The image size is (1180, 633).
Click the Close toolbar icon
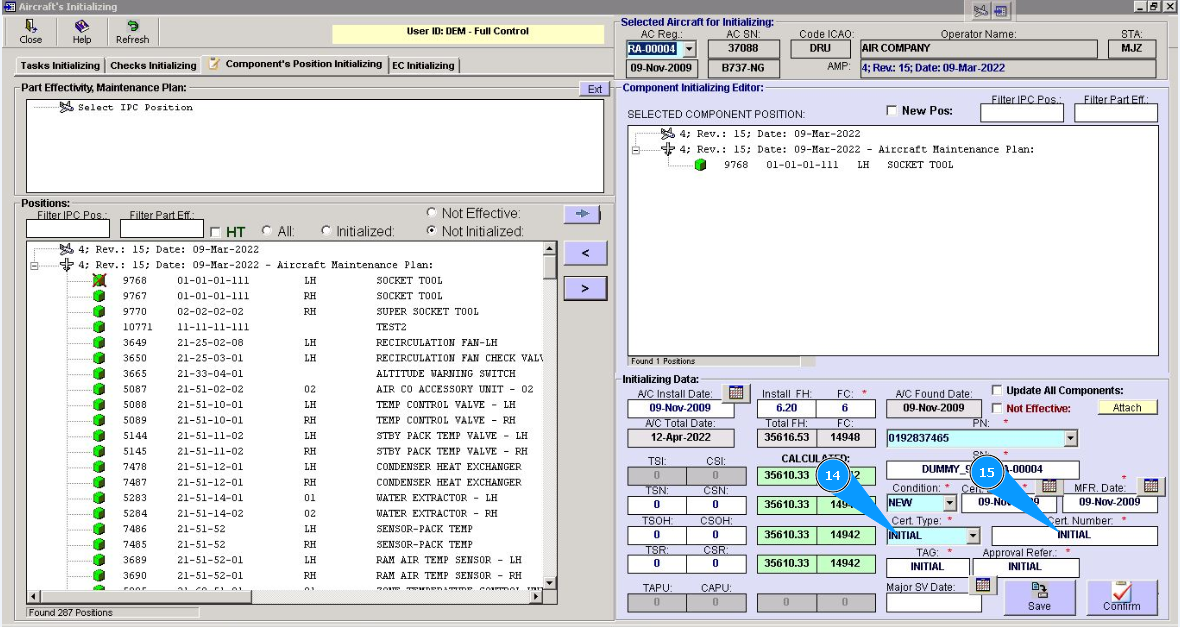click(31, 31)
